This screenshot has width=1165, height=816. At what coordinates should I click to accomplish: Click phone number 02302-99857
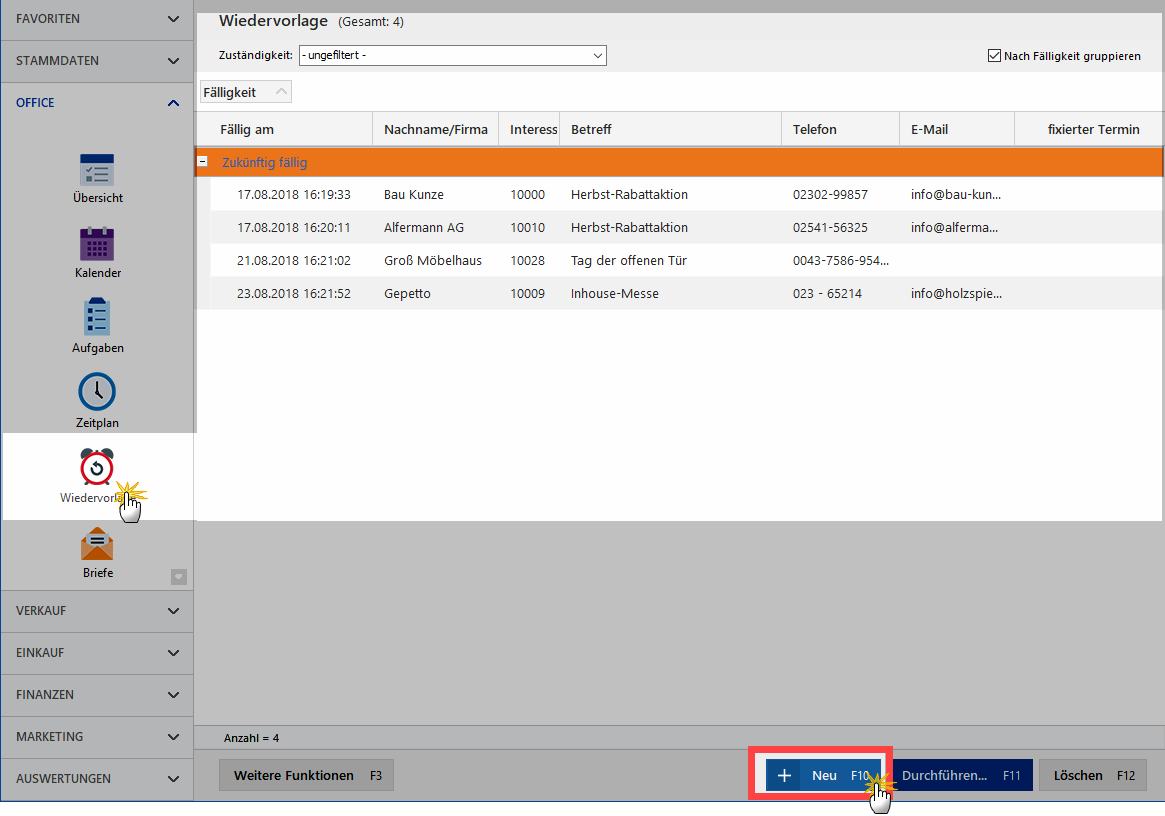click(x=830, y=195)
